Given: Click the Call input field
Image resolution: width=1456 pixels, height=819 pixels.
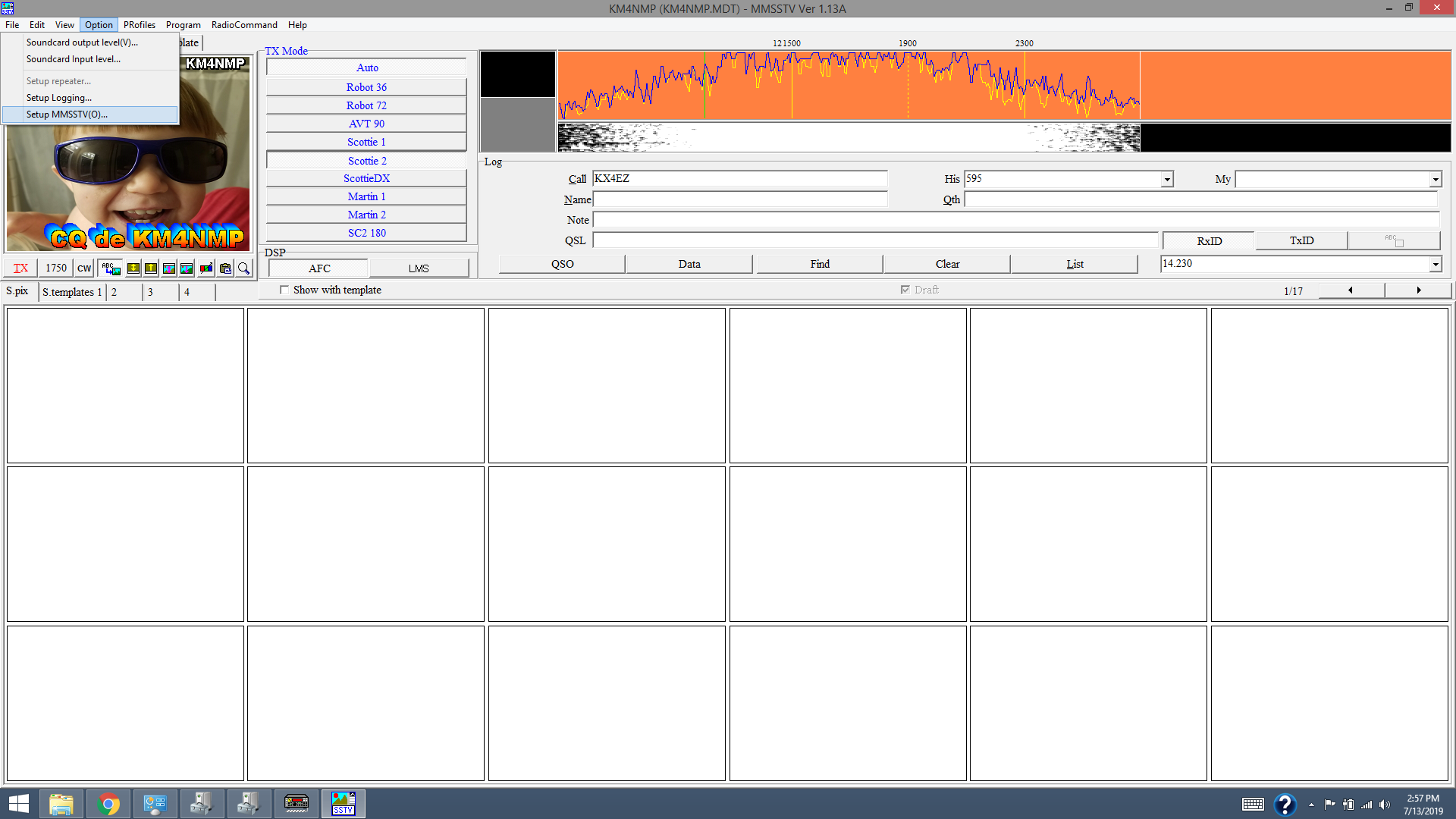Looking at the screenshot, I should coord(739,179).
